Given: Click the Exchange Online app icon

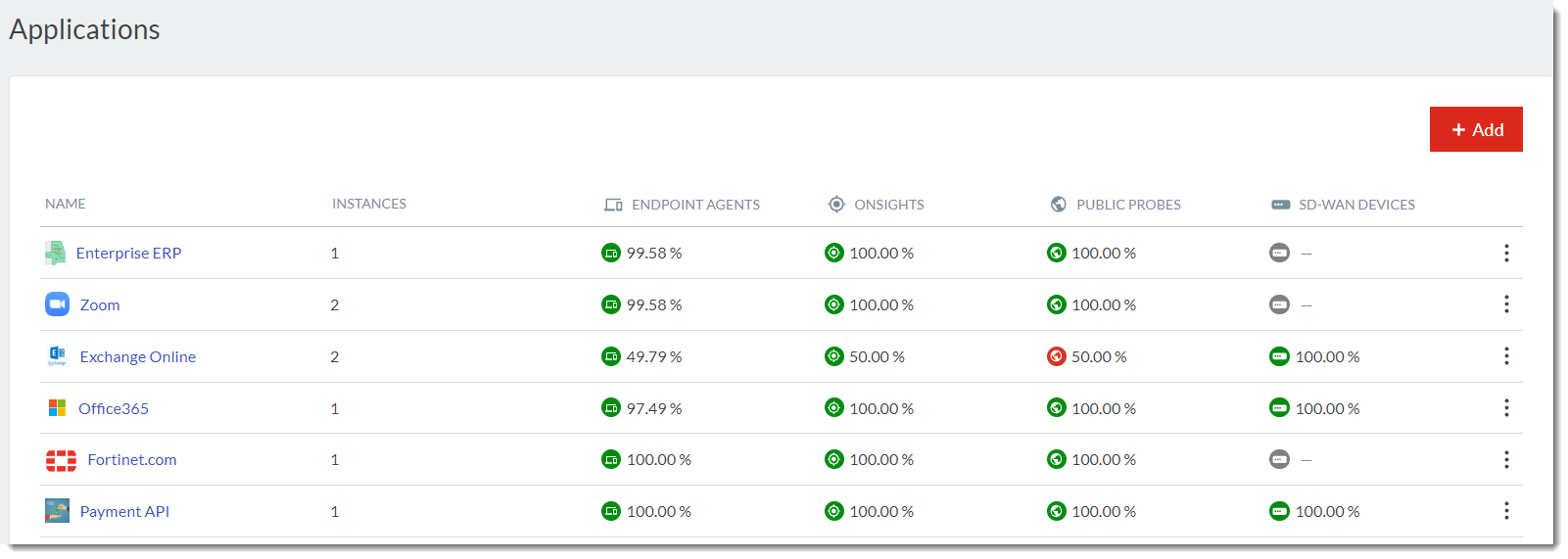Looking at the screenshot, I should [57, 356].
